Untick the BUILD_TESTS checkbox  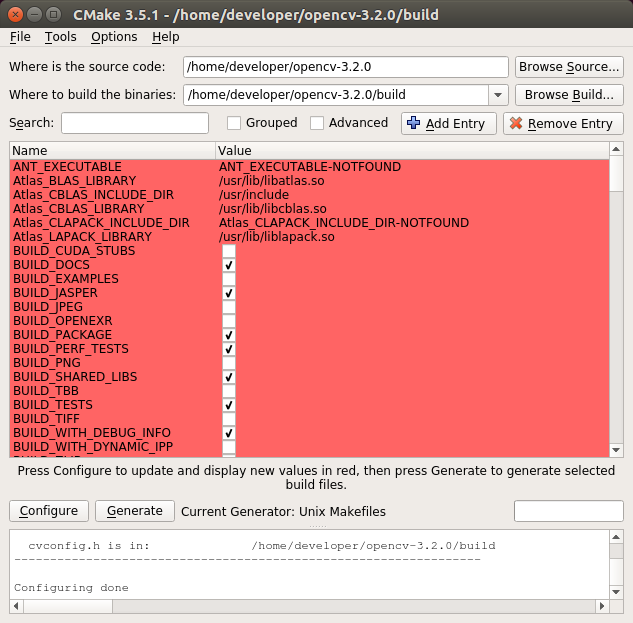point(229,405)
